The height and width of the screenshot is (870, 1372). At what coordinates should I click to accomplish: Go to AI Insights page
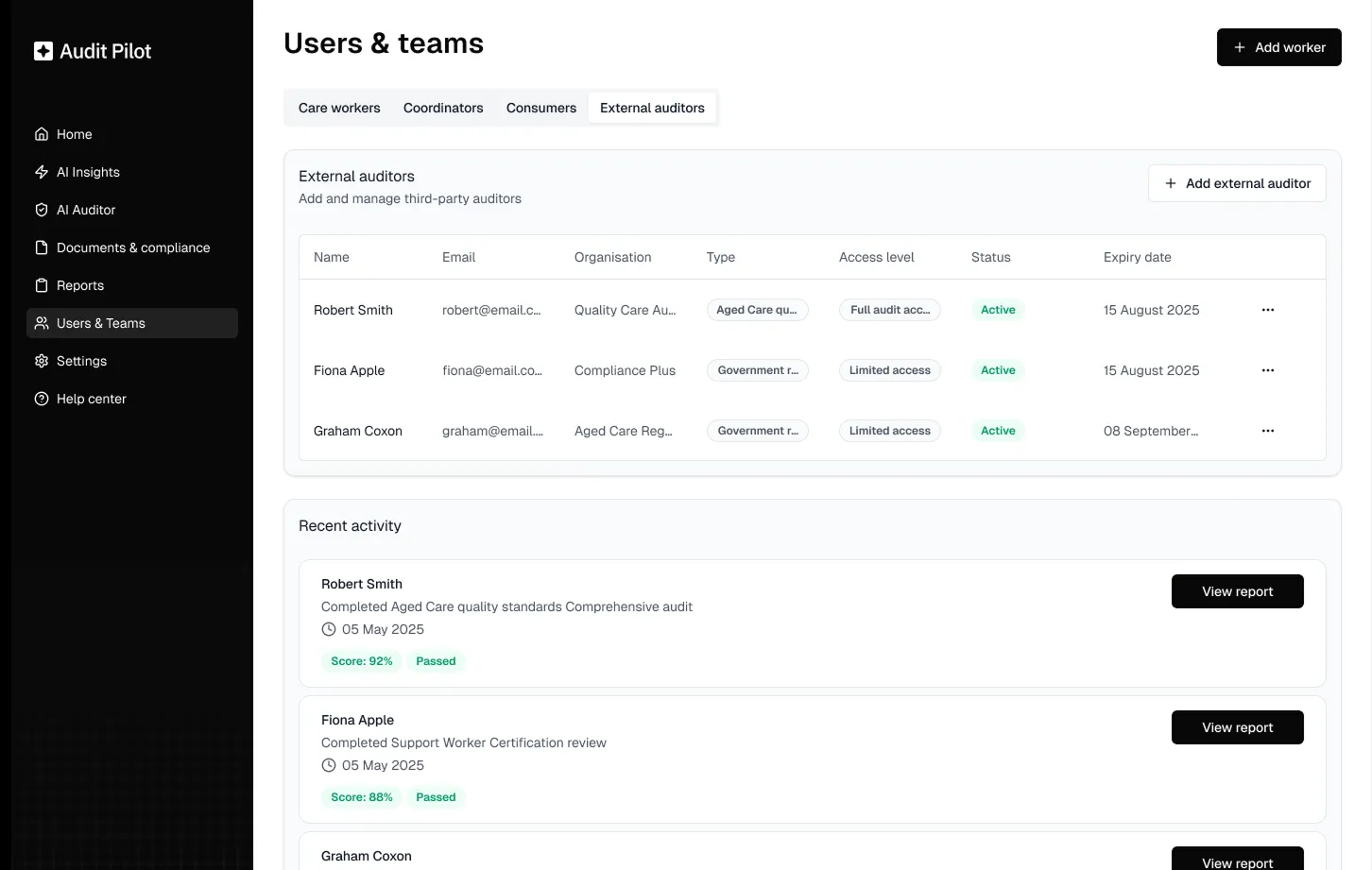click(x=132, y=172)
